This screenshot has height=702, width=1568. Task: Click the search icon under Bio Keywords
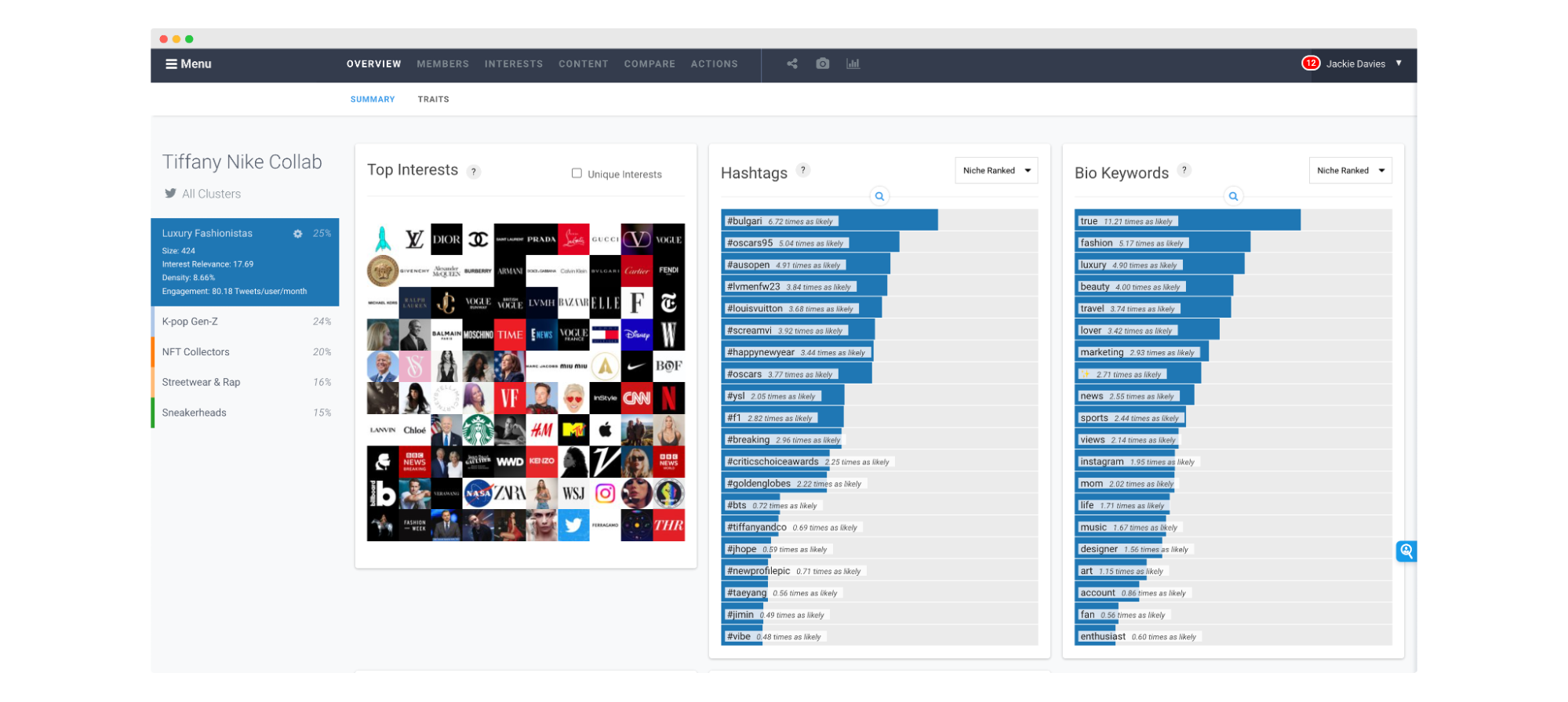click(x=1233, y=196)
